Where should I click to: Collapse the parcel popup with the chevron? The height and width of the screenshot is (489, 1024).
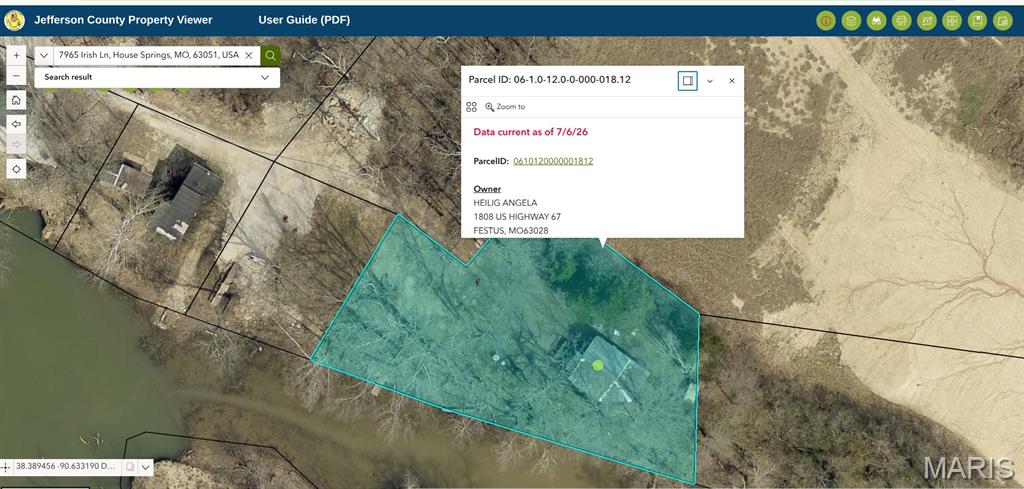pyautogui.click(x=710, y=81)
